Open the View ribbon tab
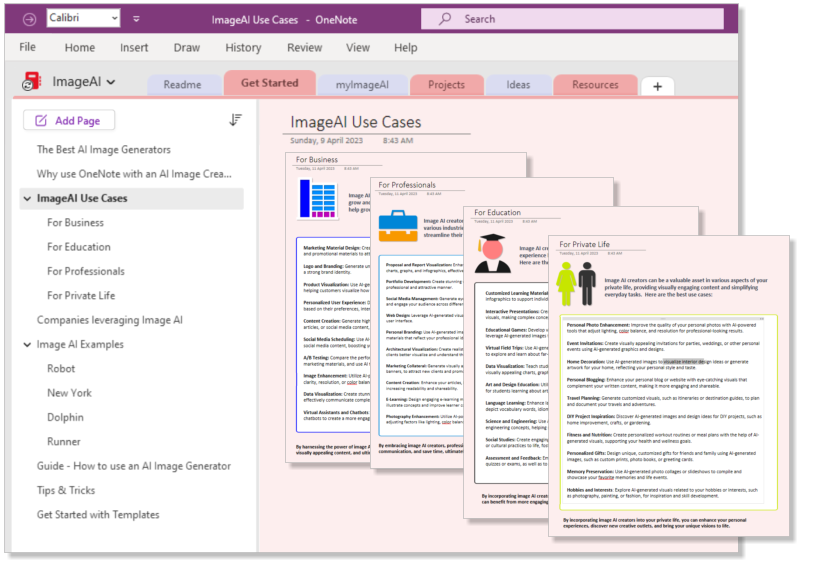This screenshot has width=820, height=565. click(358, 48)
